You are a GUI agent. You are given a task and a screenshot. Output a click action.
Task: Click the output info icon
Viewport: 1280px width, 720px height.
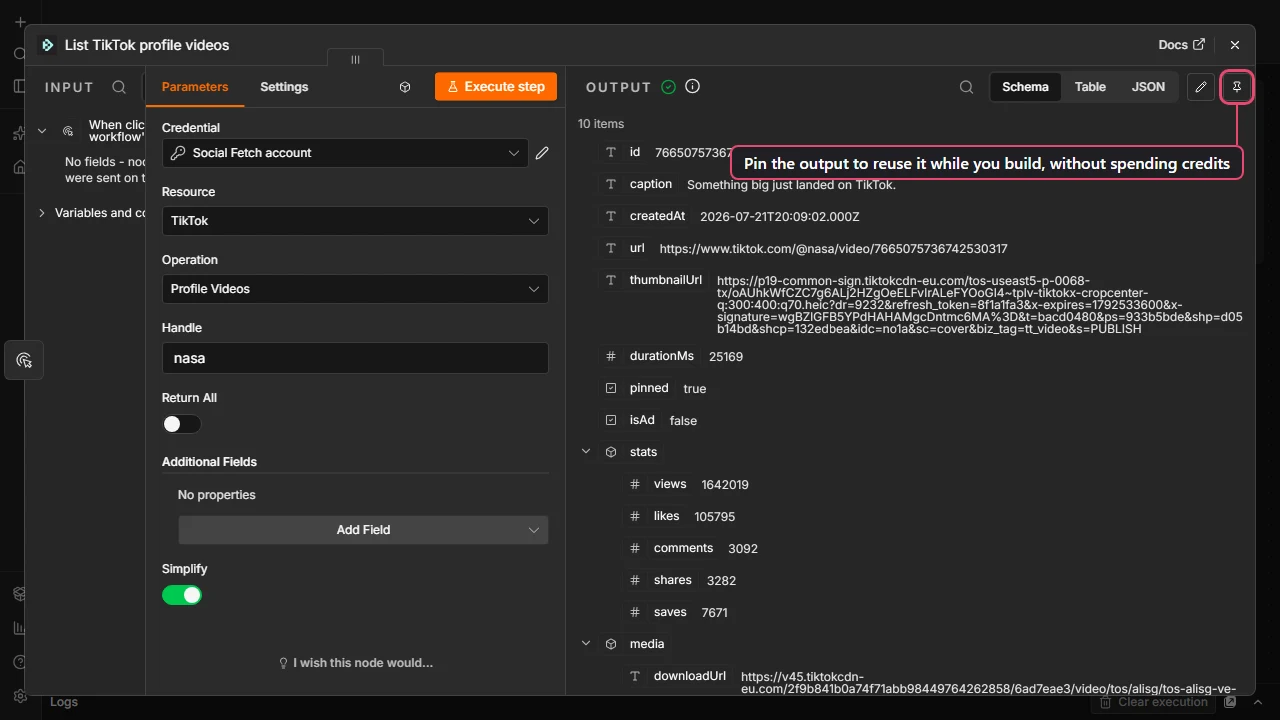click(x=692, y=86)
